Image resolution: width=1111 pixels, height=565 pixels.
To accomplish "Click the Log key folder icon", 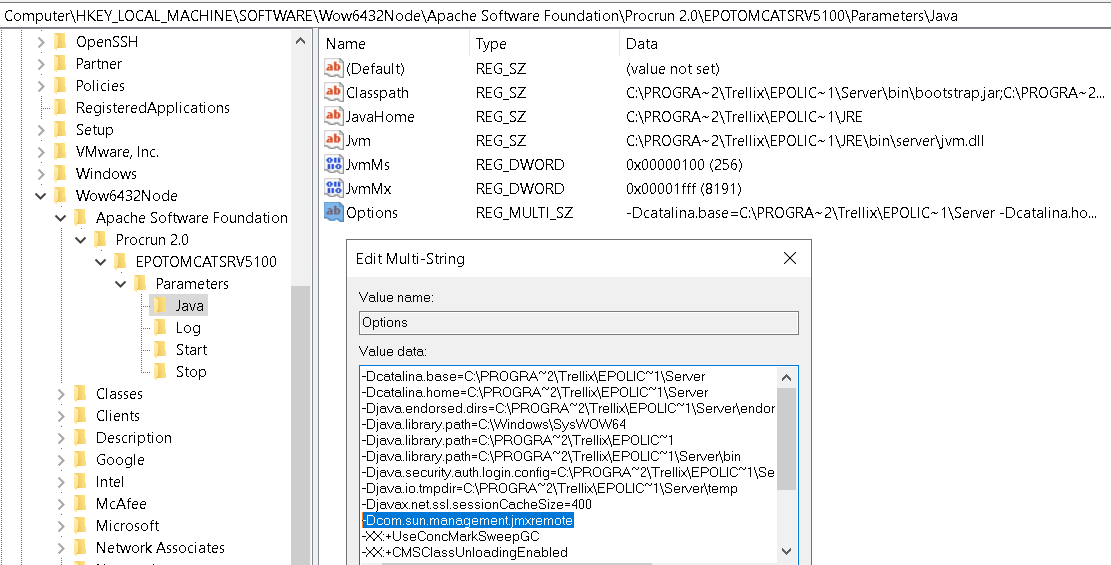I will 160,327.
